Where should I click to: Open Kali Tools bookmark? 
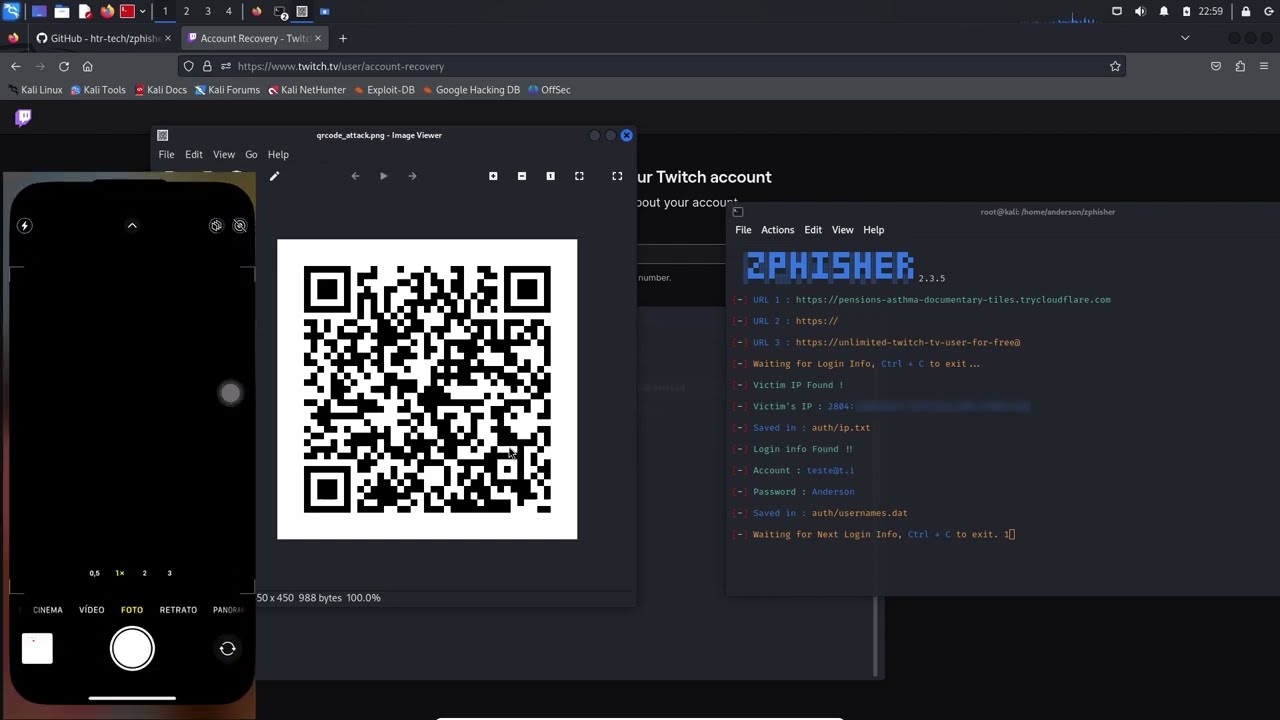98,90
